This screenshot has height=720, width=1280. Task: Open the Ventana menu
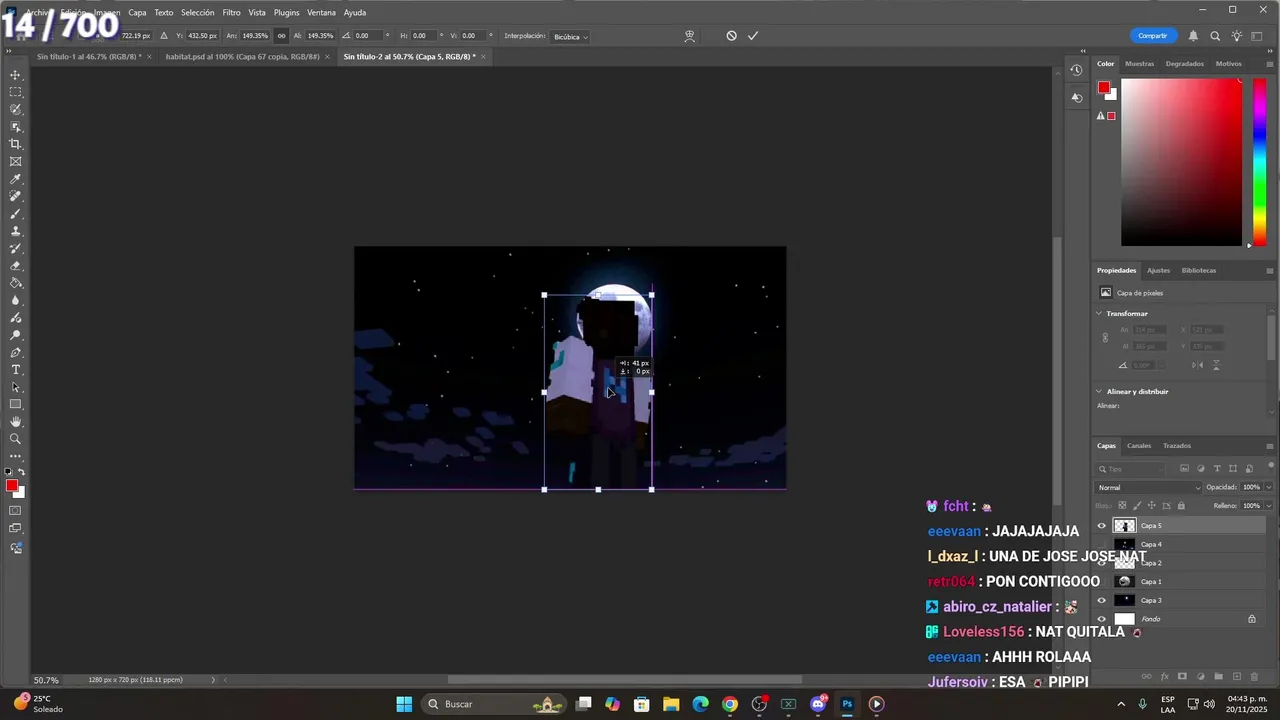tap(321, 12)
